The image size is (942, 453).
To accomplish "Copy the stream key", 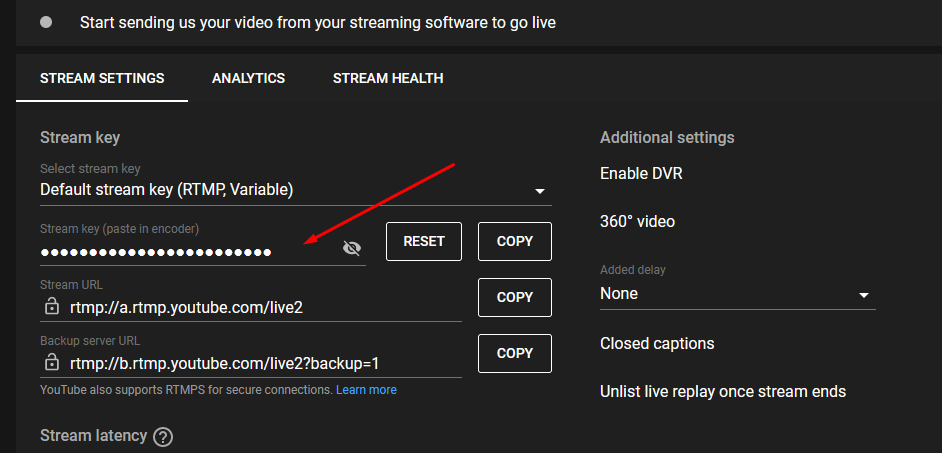I will tap(515, 241).
